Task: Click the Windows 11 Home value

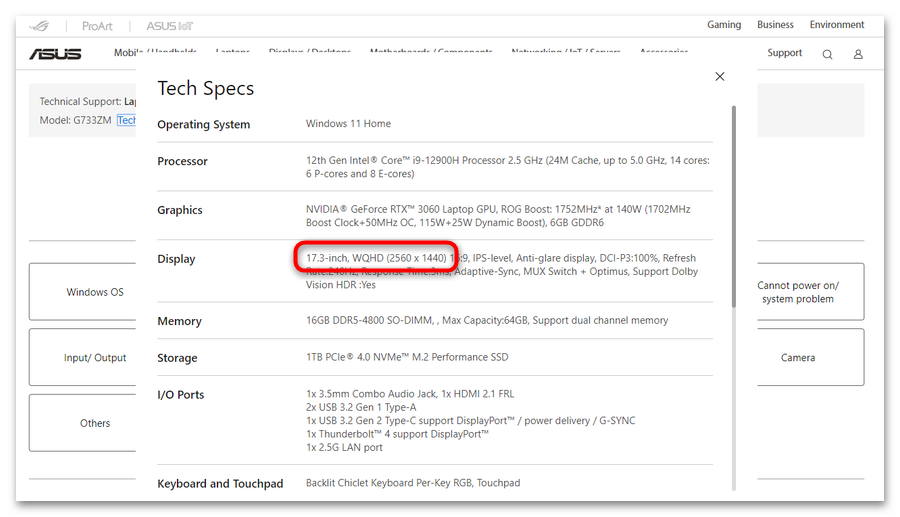Action: pos(348,123)
